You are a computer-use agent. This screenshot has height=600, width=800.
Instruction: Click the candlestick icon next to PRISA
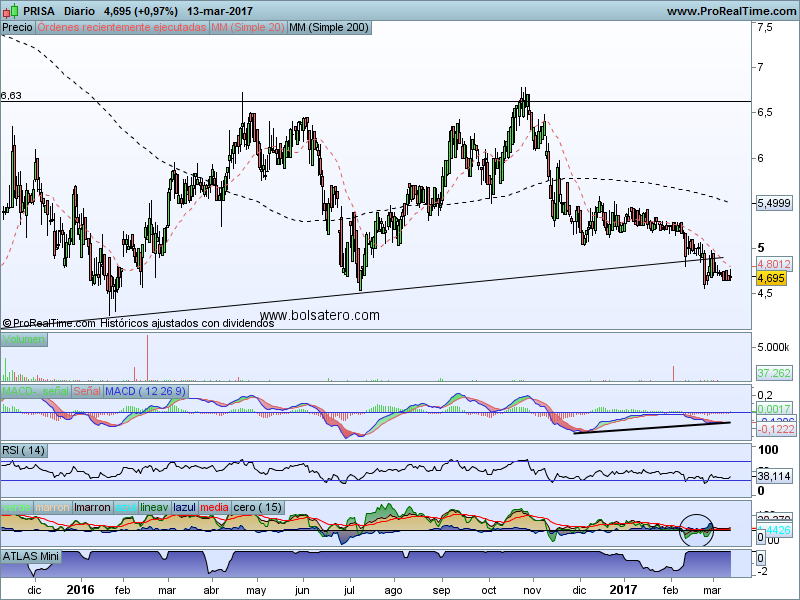point(10,11)
